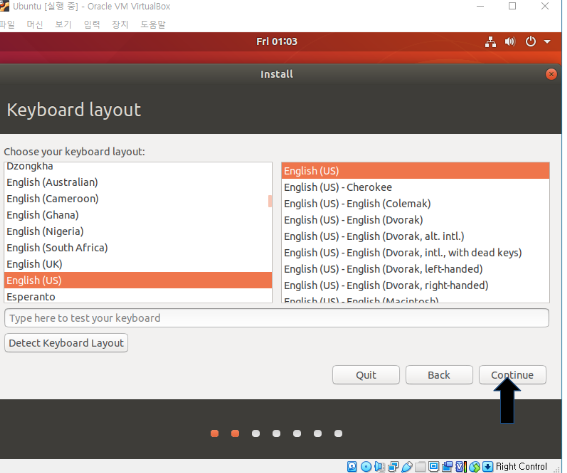Select English (US) in the left list
Screen dimensions: 567x473
click(x=138, y=280)
